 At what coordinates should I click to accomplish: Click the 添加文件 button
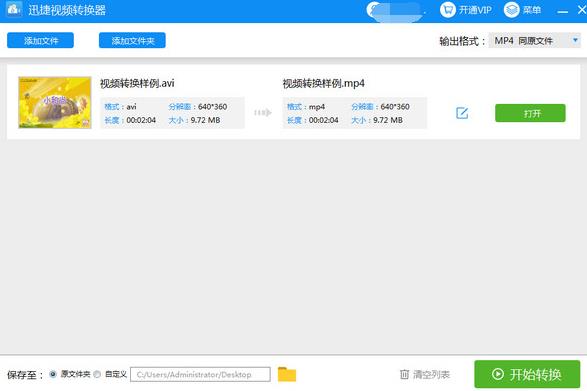[40, 40]
